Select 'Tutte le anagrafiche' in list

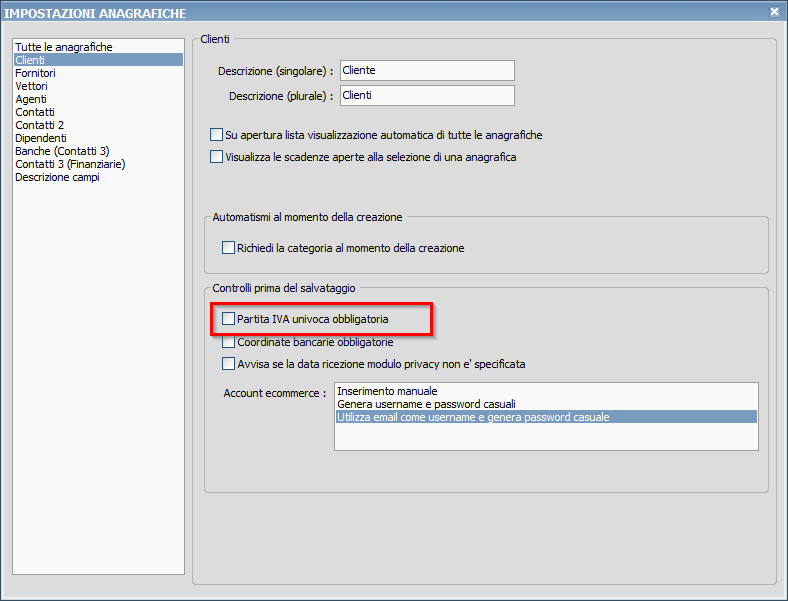64,47
